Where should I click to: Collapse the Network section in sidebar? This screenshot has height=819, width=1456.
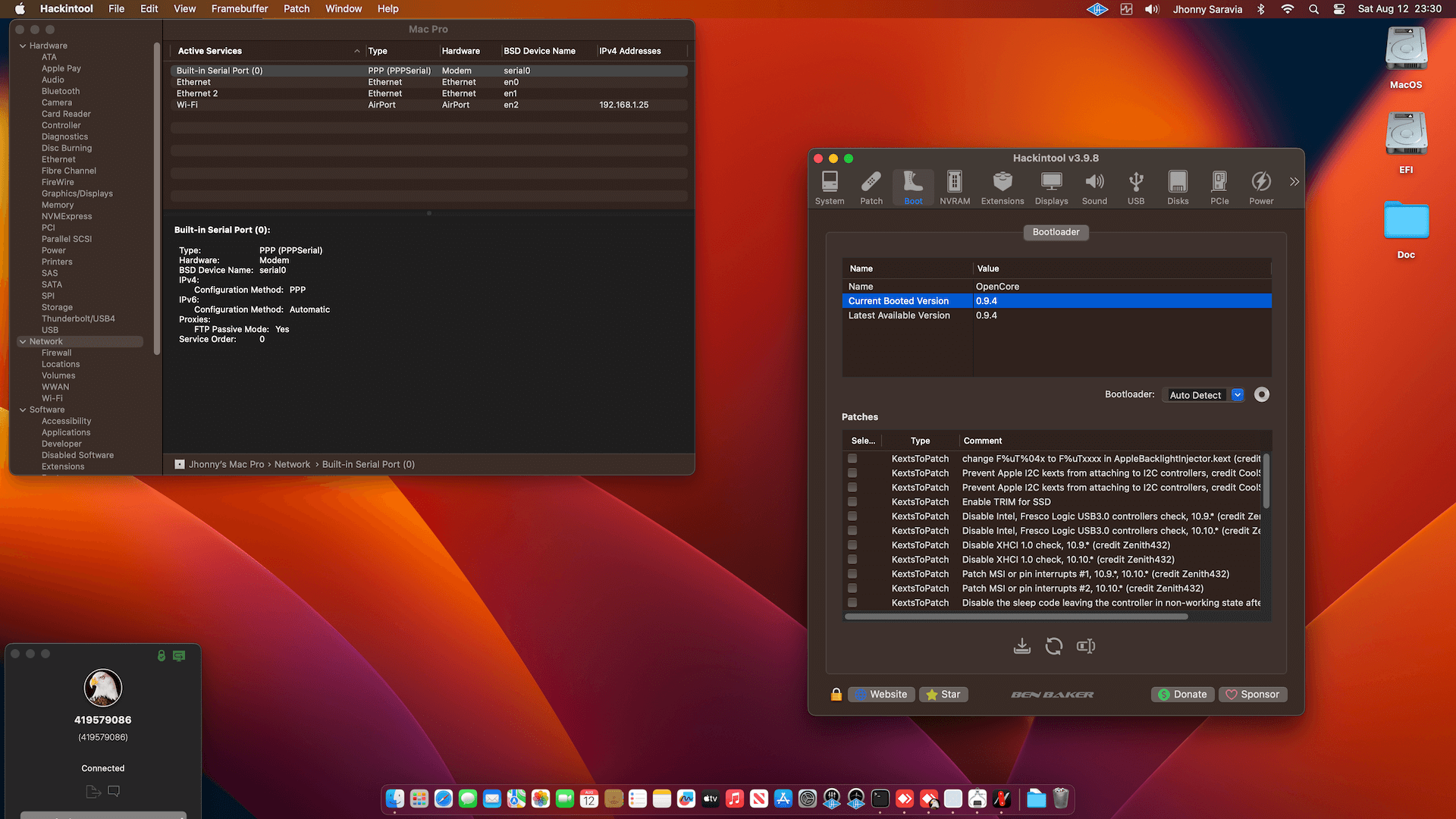click(x=23, y=342)
